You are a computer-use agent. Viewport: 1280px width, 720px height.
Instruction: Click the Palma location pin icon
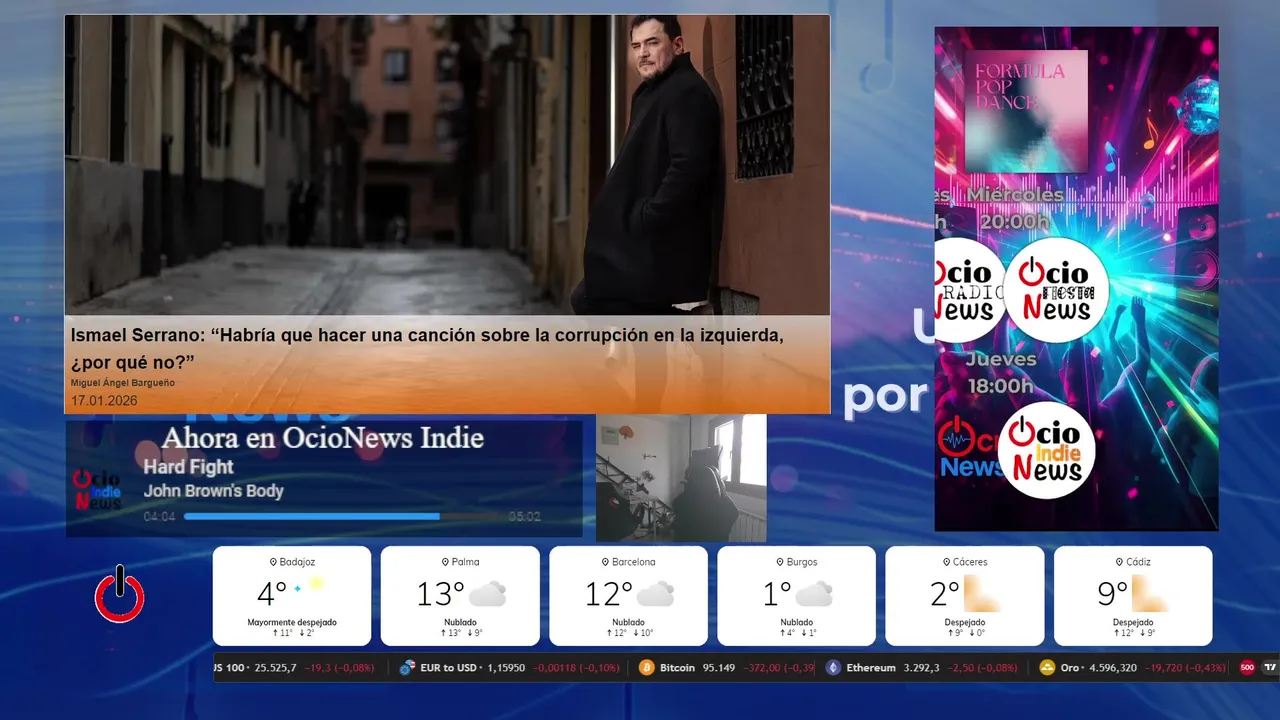coord(445,562)
